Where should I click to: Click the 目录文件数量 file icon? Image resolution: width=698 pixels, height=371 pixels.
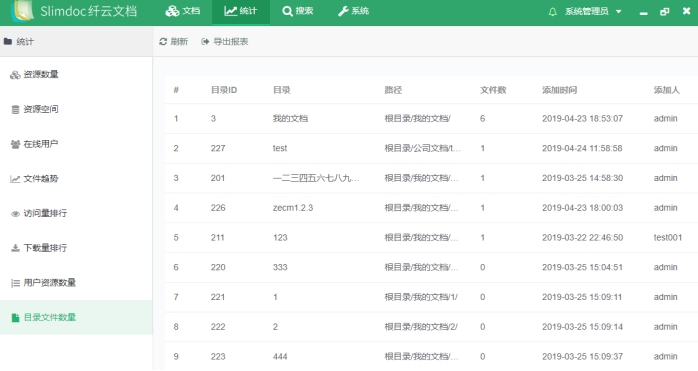tap(15, 318)
